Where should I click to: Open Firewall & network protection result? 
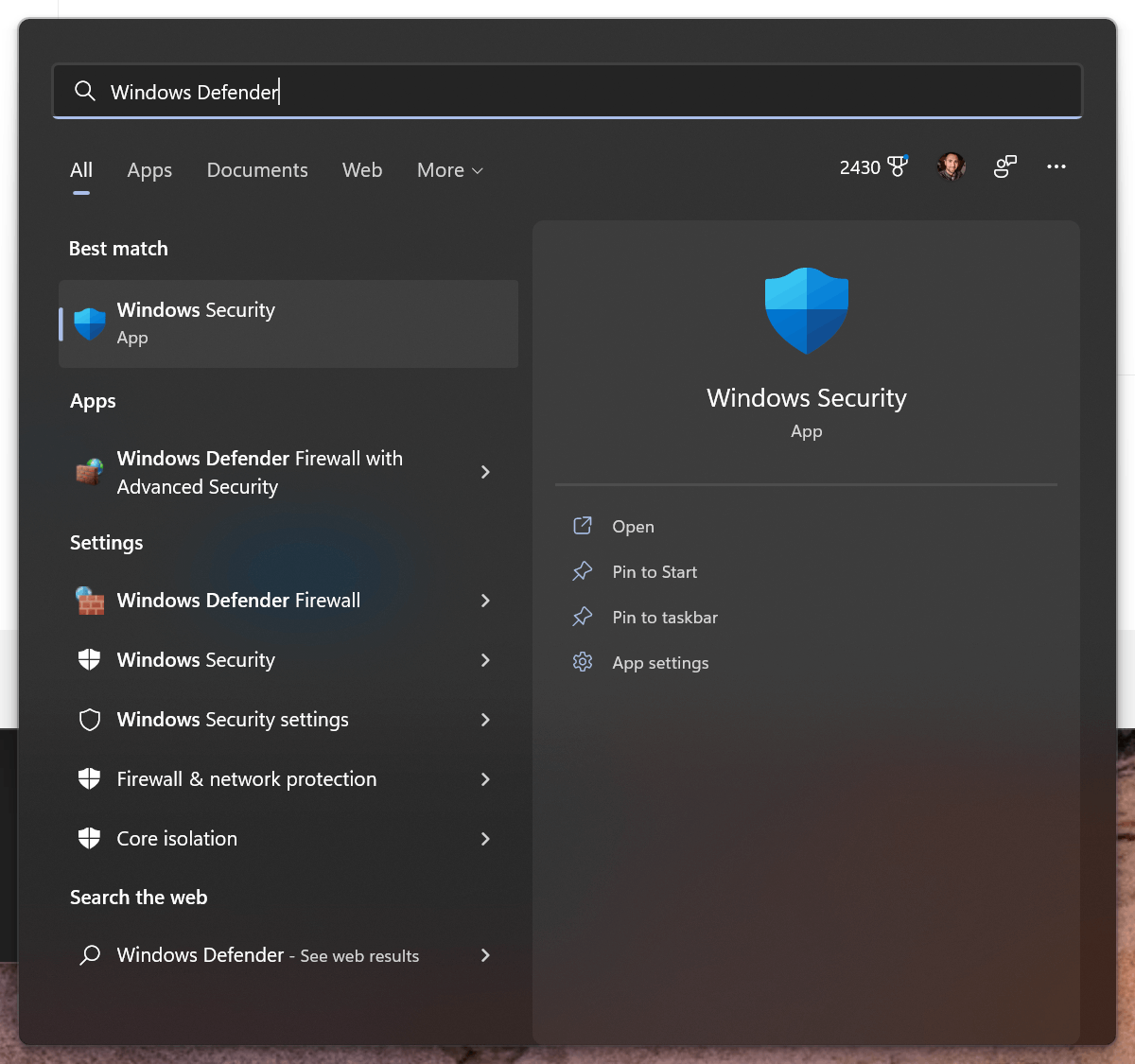click(x=288, y=779)
